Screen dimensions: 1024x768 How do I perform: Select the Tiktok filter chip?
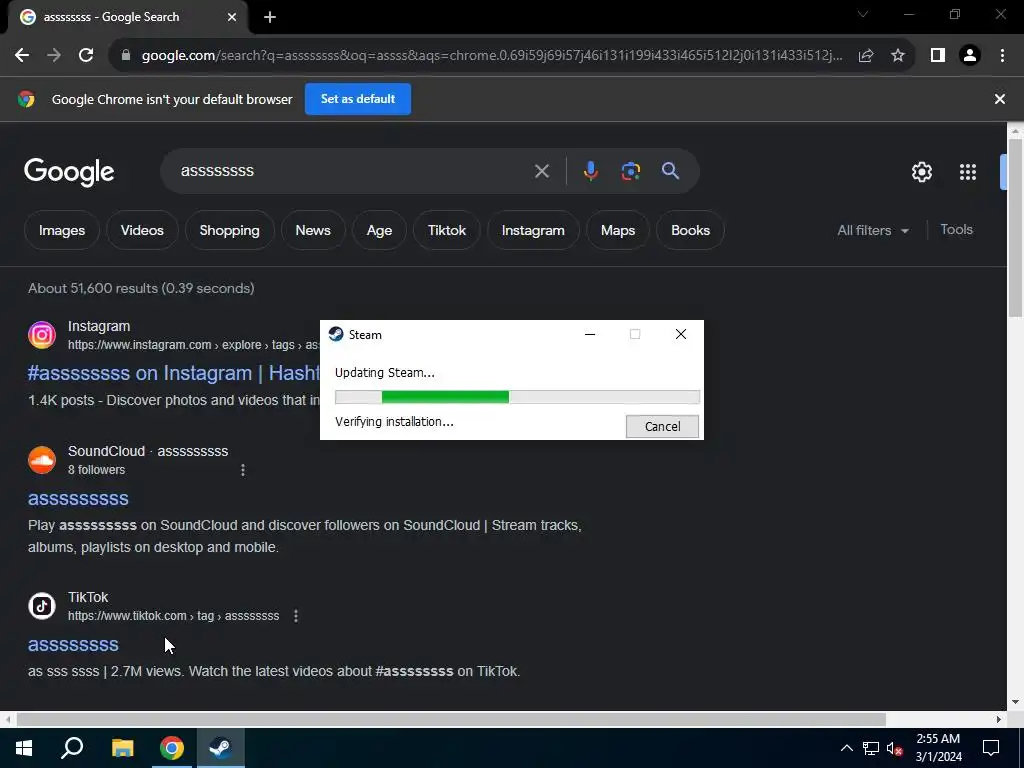pos(447,231)
